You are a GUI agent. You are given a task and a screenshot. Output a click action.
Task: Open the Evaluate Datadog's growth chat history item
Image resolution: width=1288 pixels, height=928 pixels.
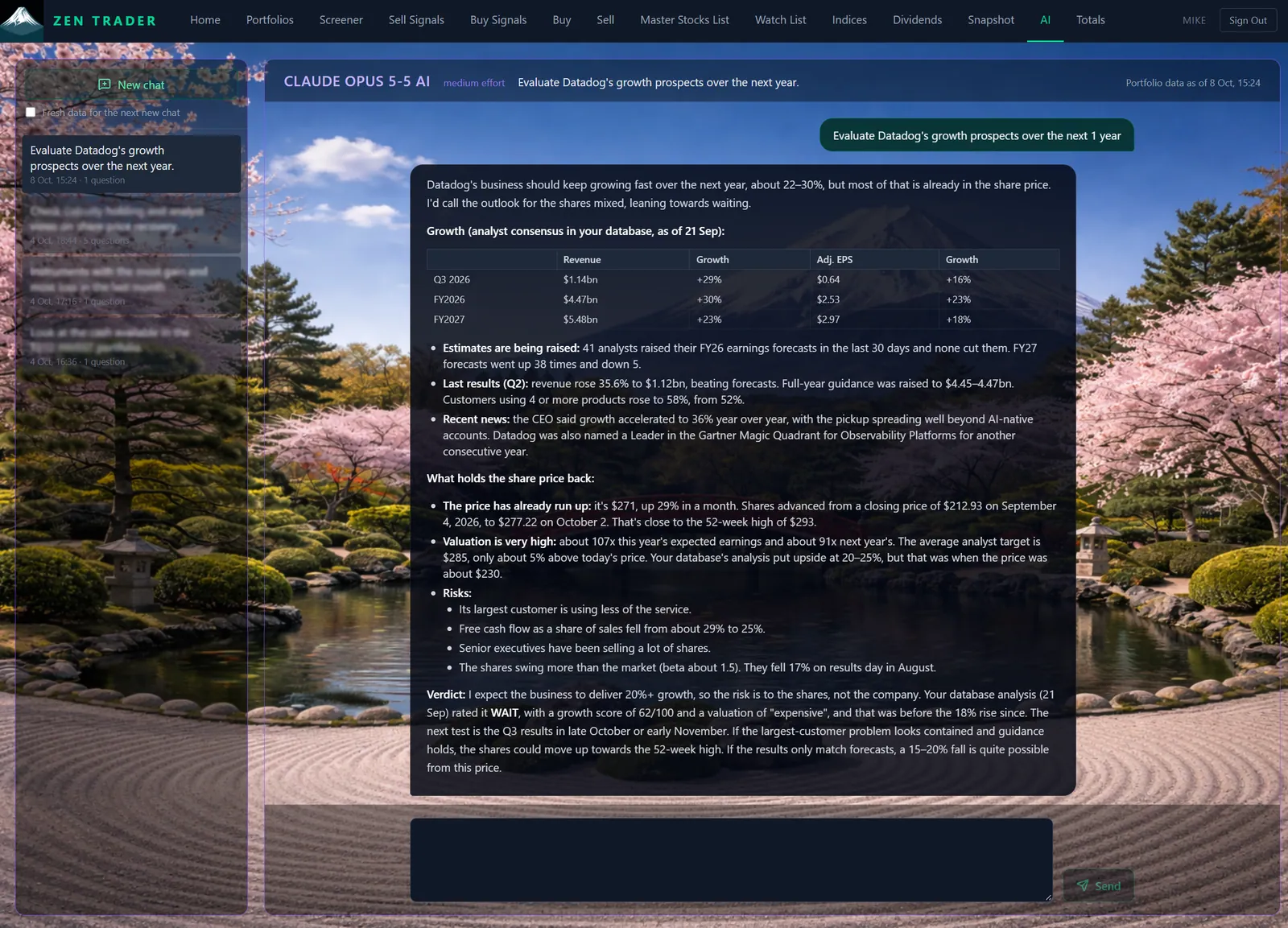click(131, 164)
